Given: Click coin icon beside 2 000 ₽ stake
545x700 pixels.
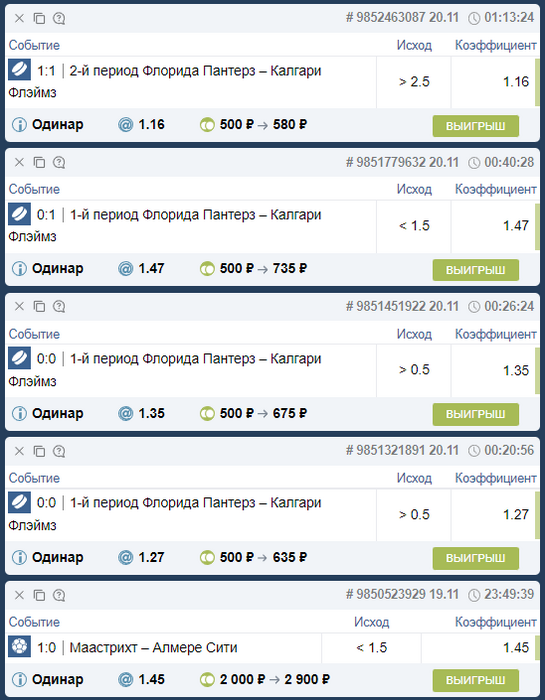Looking at the screenshot, I should tap(207, 679).
